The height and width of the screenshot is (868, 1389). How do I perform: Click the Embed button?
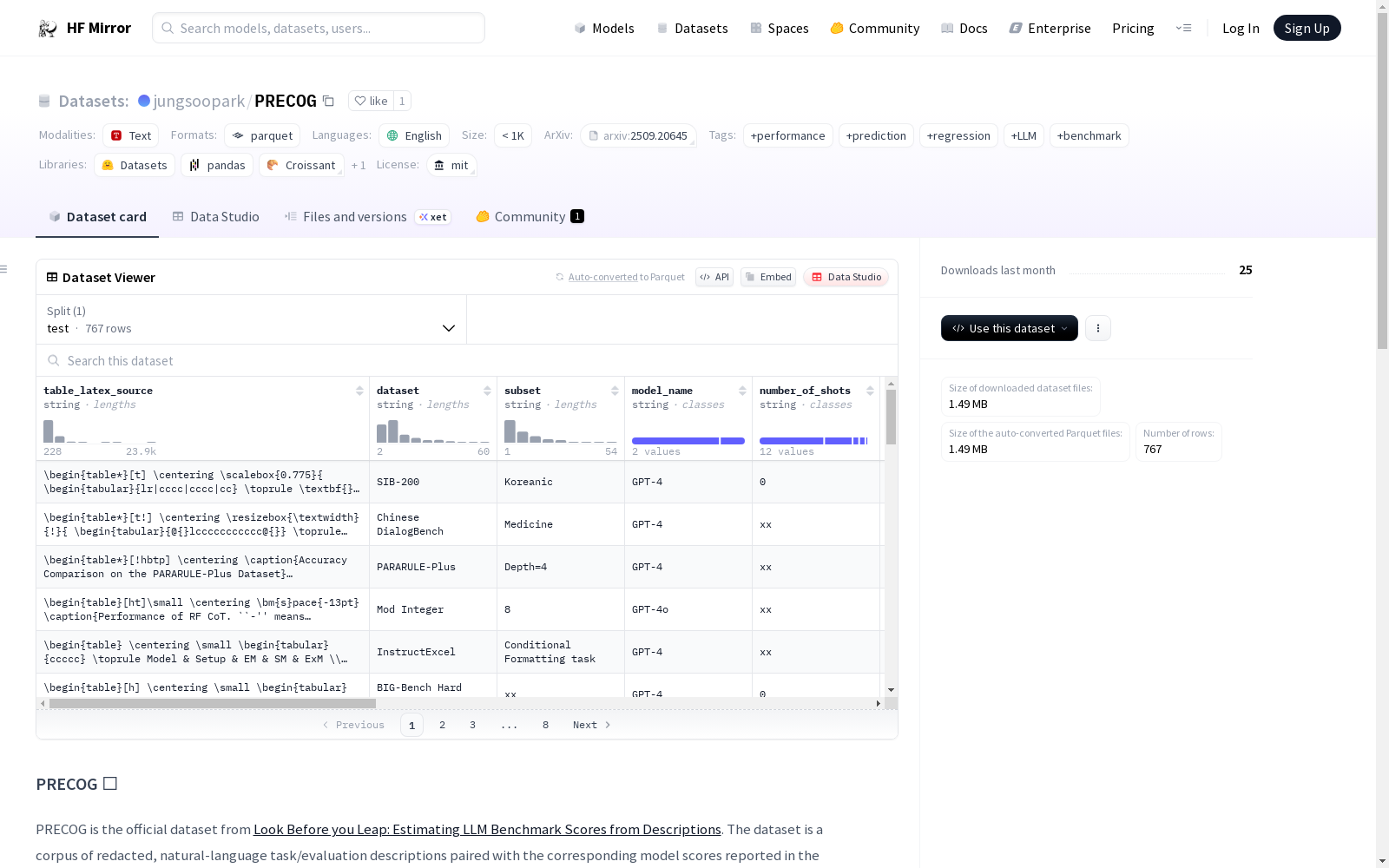pos(768,277)
